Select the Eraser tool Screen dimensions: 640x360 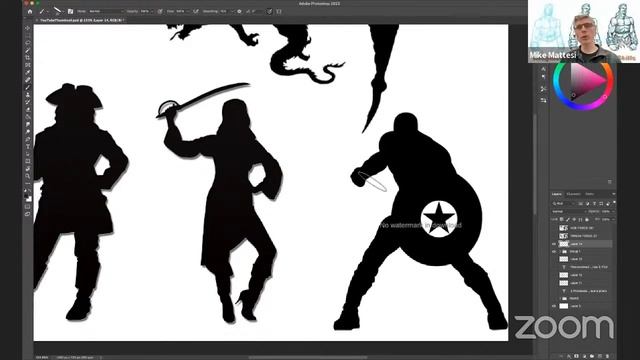pyautogui.click(x=28, y=109)
